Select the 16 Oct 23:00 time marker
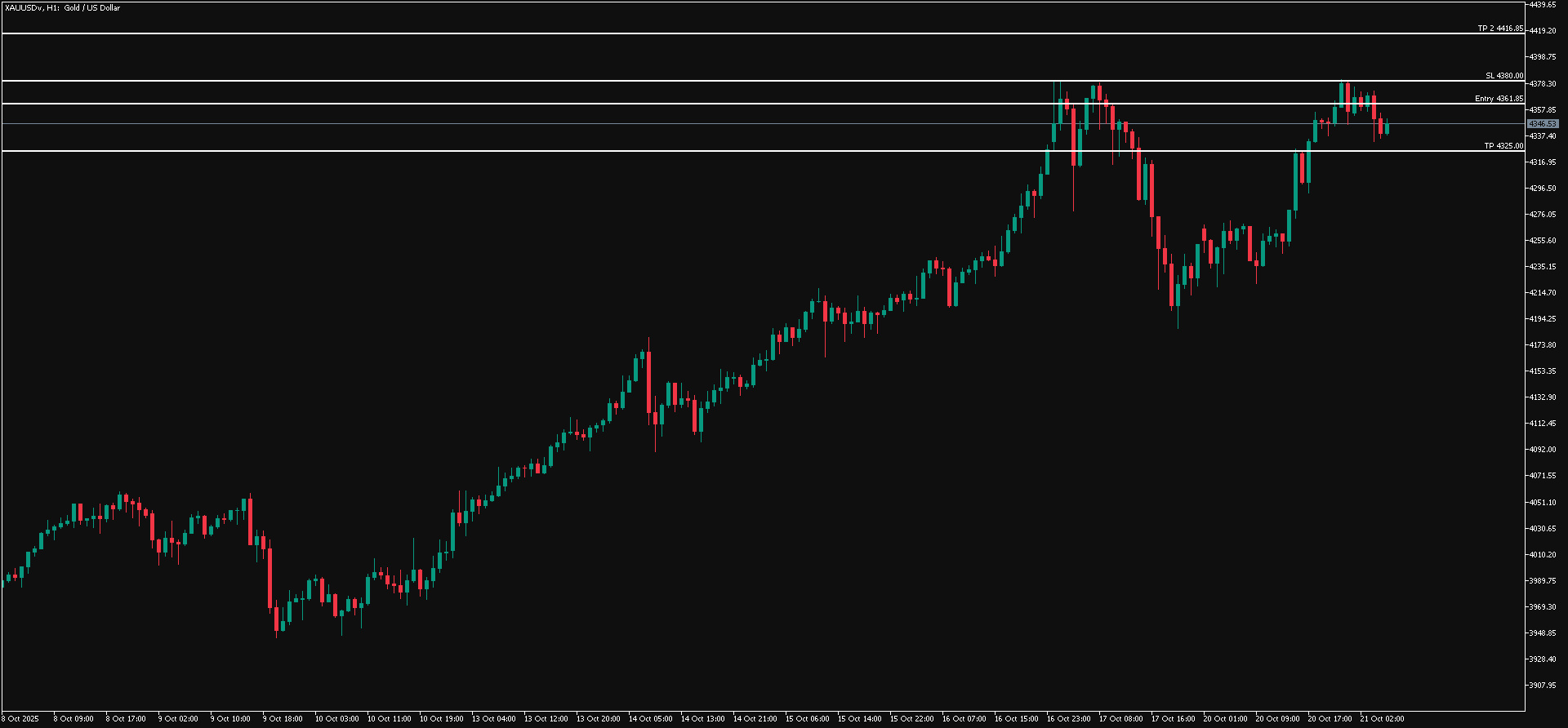 coord(1068,719)
